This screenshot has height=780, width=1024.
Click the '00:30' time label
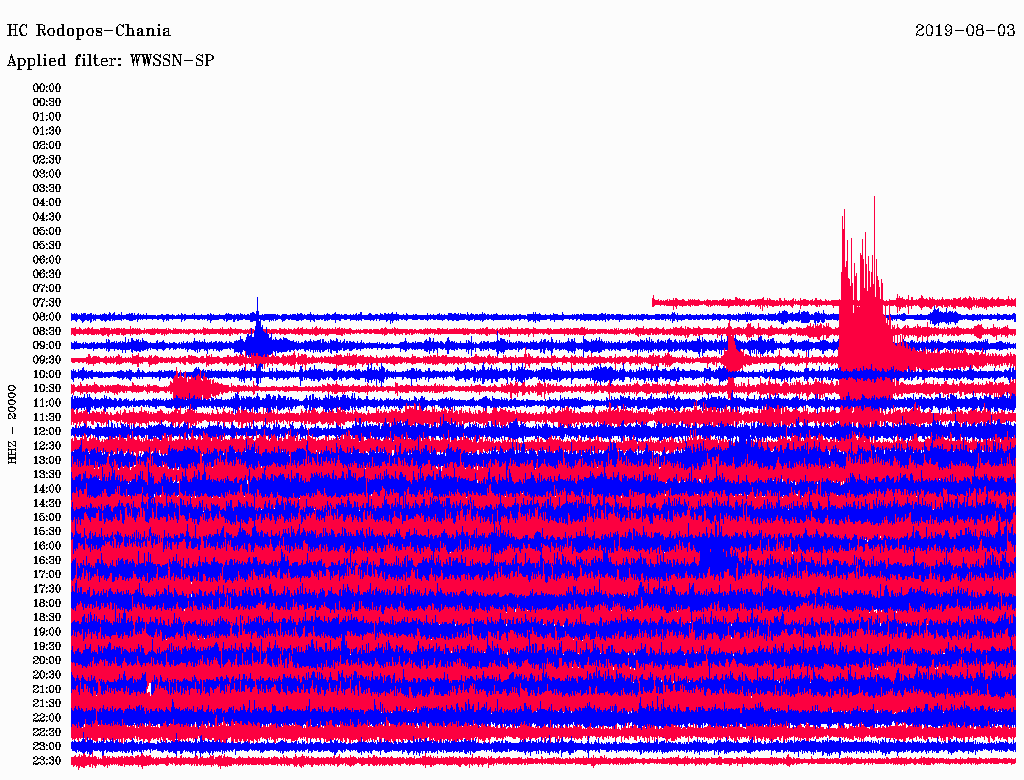(47, 102)
